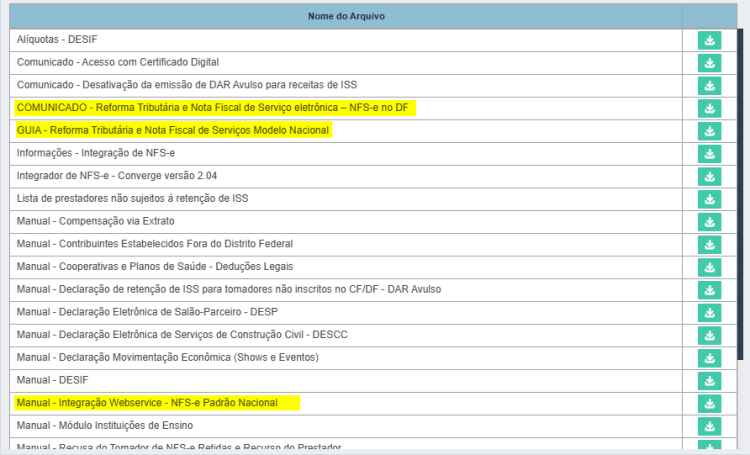Viewport: 750px width, 455px height.
Task: Click the file list vertical scrollbar
Action: click(x=740, y=194)
